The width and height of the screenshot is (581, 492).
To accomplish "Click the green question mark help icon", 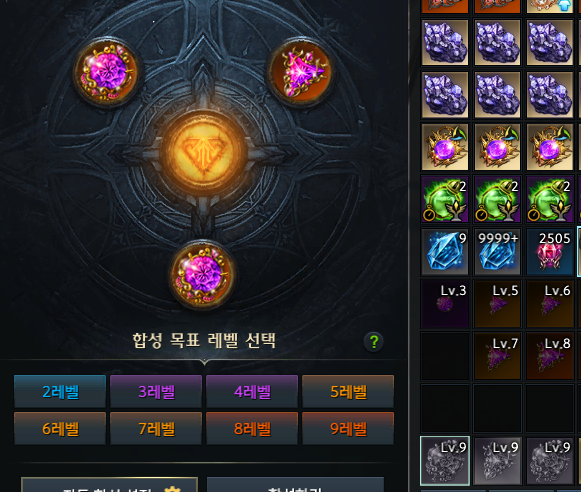I will (x=374, y=341).
